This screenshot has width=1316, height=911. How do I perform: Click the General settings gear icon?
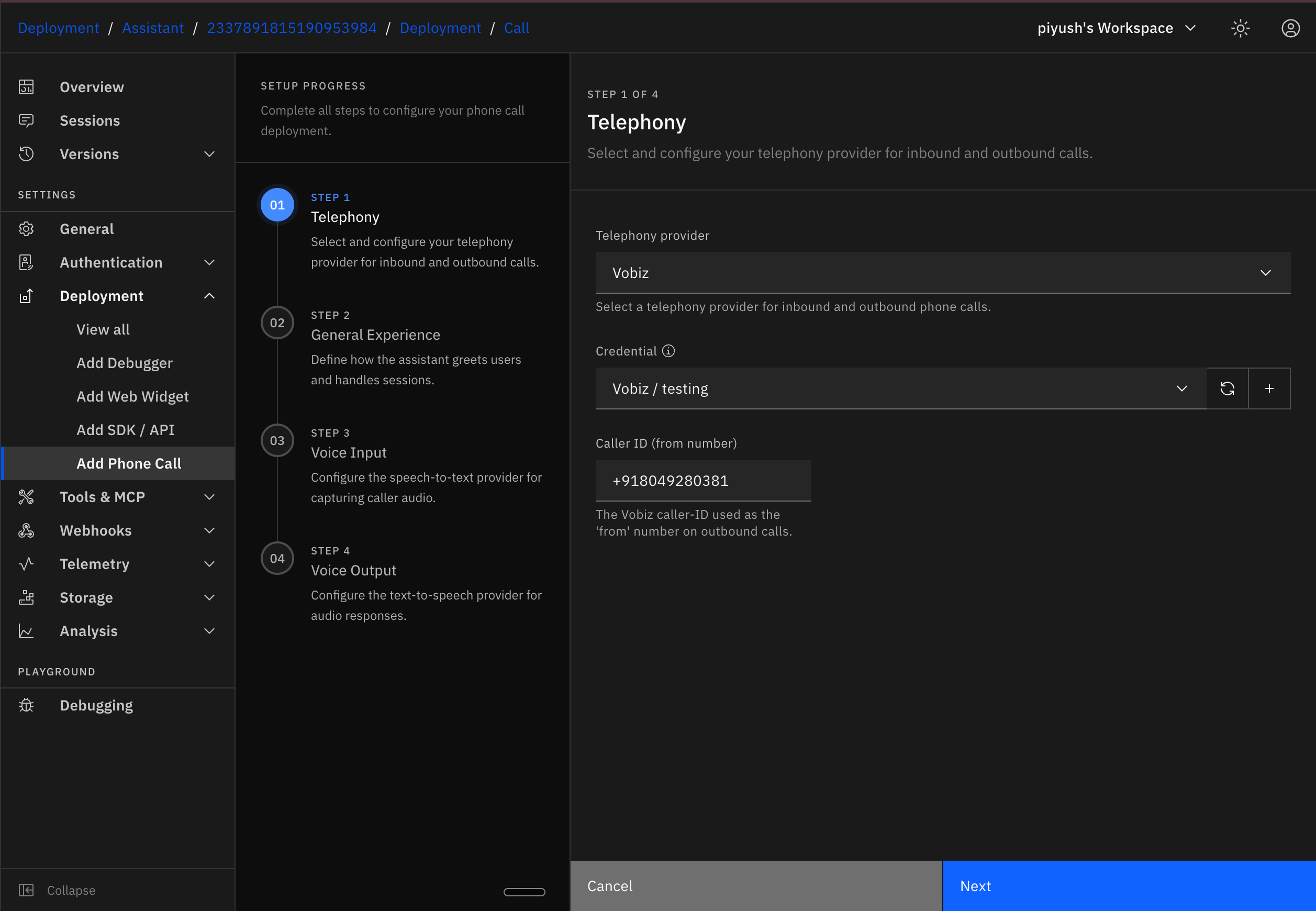pos(26,229)
